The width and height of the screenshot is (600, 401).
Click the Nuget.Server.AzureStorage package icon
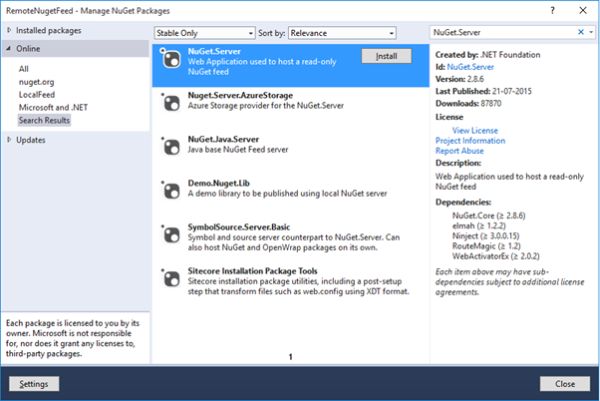(170, 103)
